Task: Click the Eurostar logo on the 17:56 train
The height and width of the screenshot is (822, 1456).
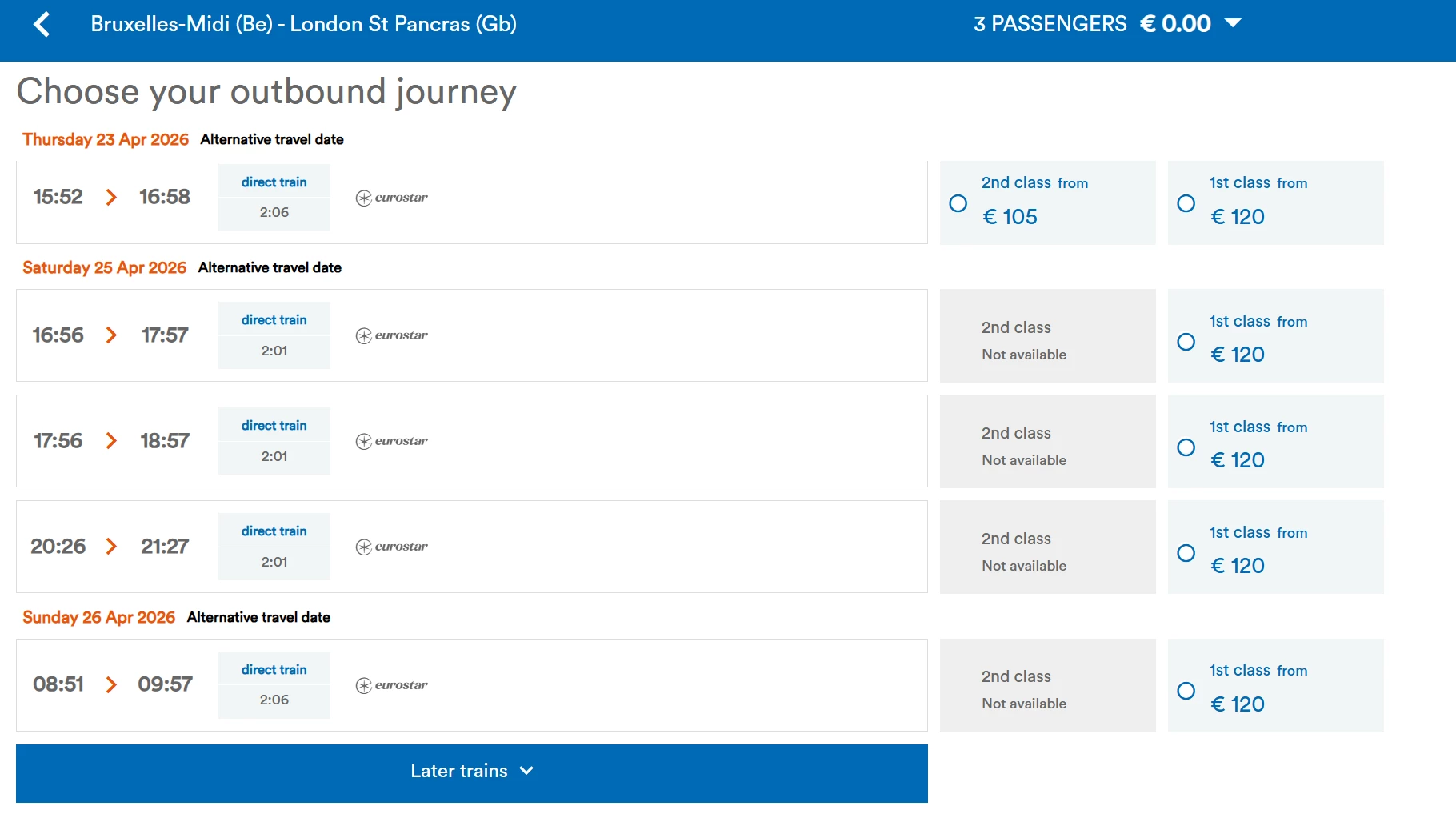Action: (392, 441)
